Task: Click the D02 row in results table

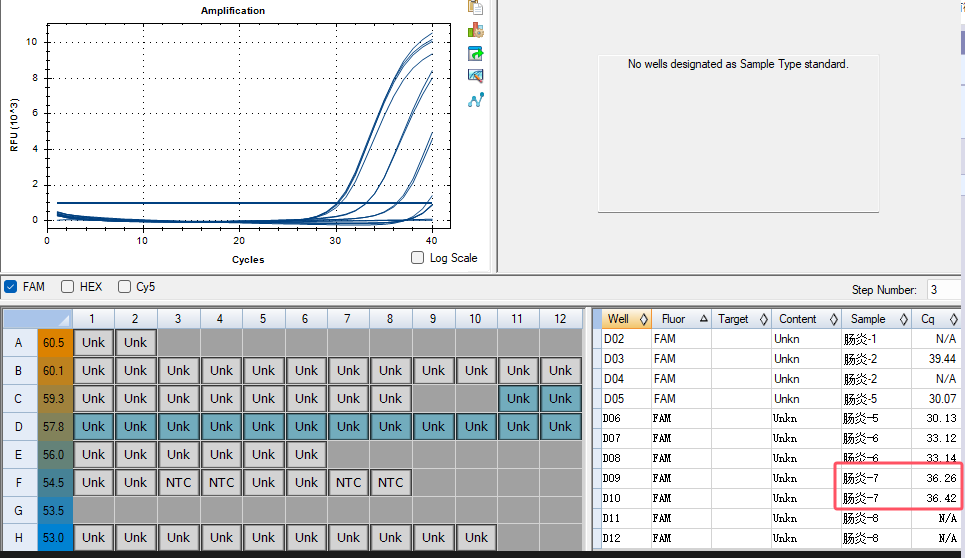Action: pos(781,339)
